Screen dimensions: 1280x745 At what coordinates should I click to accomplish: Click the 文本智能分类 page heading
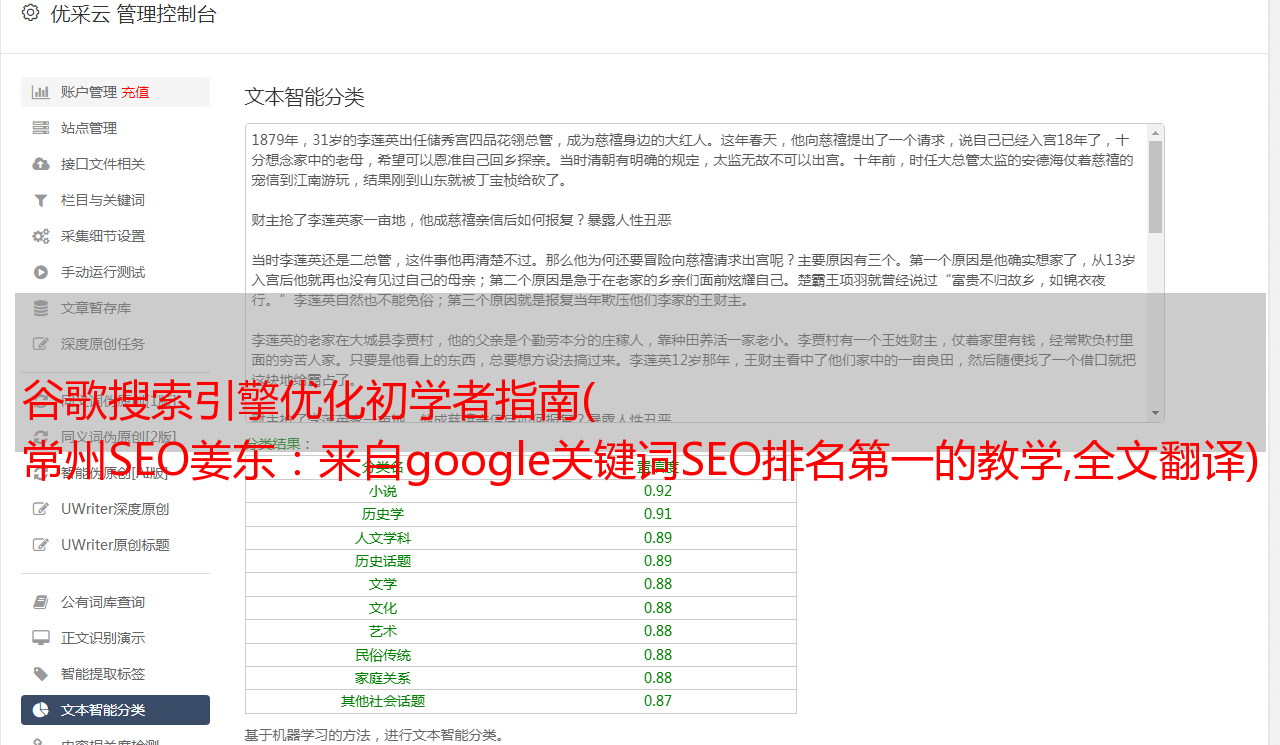tap(305, 97)
